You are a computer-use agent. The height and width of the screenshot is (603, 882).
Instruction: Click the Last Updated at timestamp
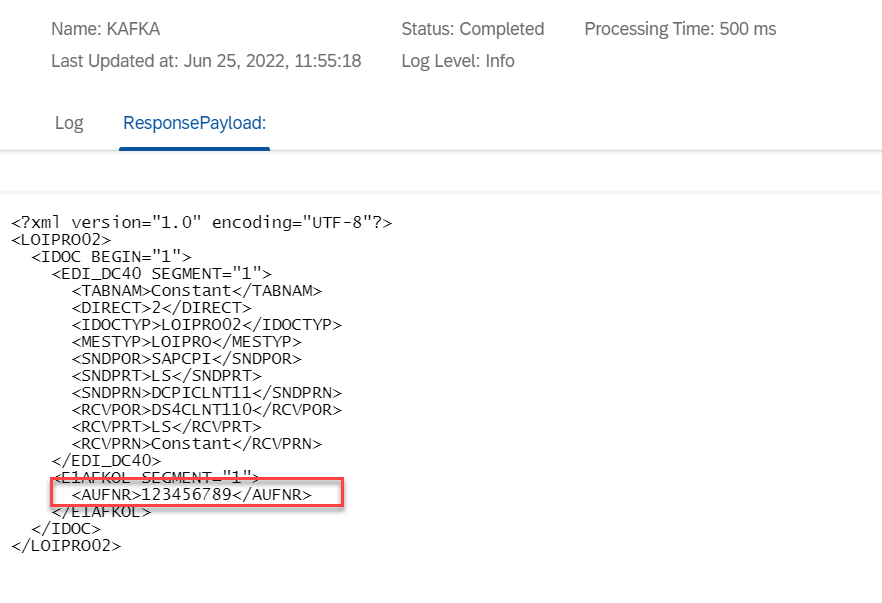point(206,61)
